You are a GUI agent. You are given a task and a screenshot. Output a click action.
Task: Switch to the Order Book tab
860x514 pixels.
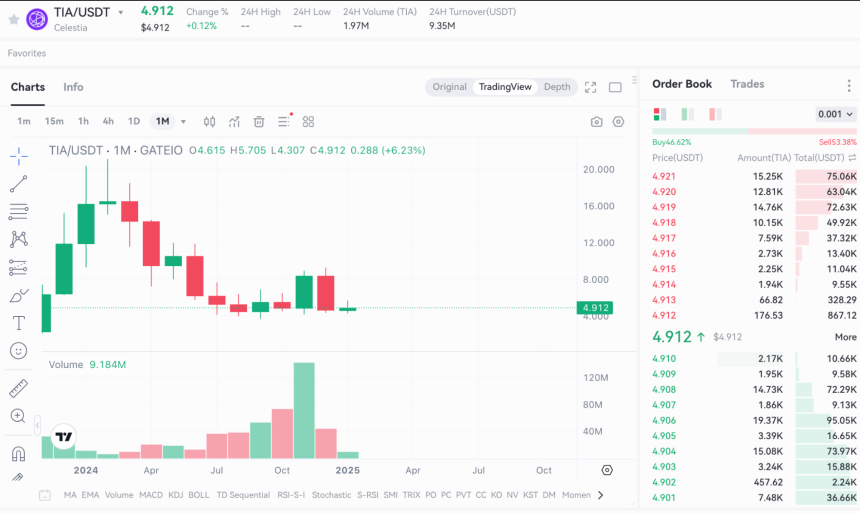(x=682, y=84)
